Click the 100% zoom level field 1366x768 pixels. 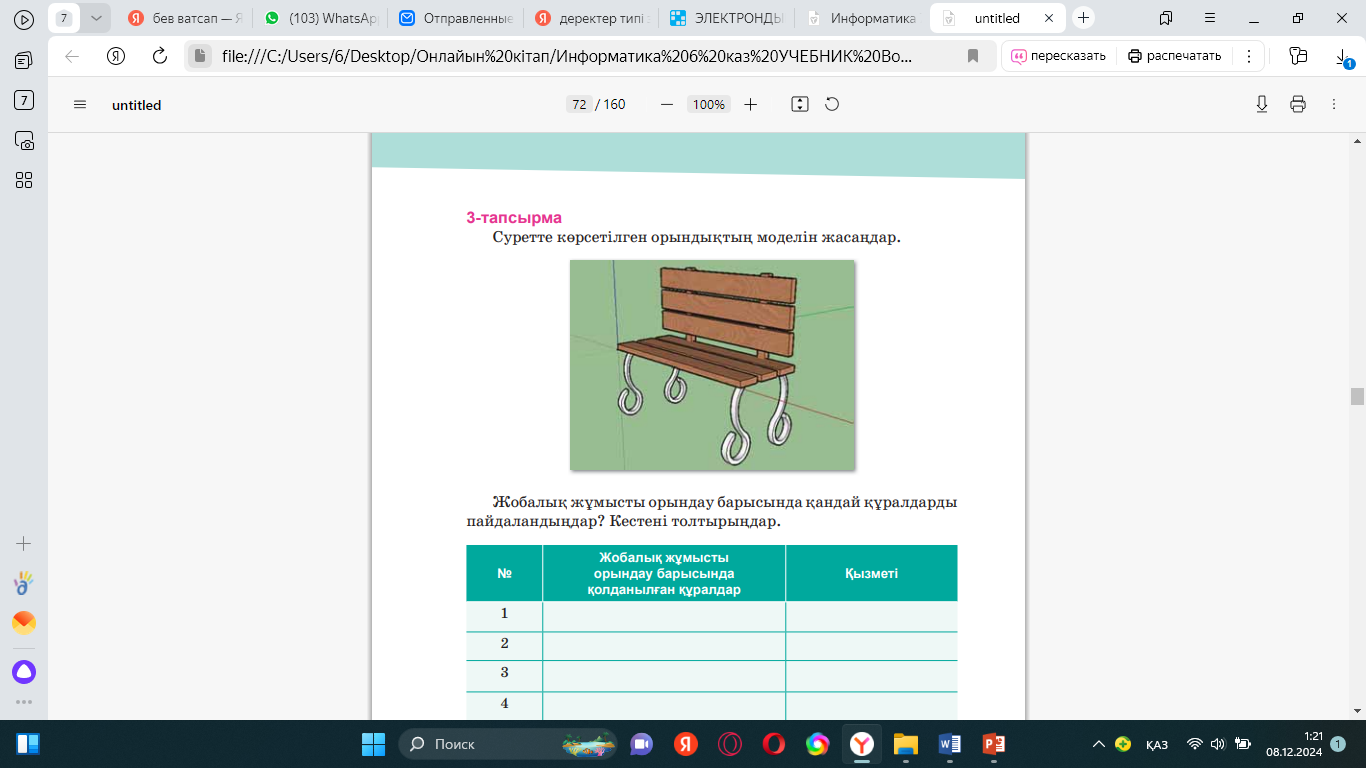point(709,104)
